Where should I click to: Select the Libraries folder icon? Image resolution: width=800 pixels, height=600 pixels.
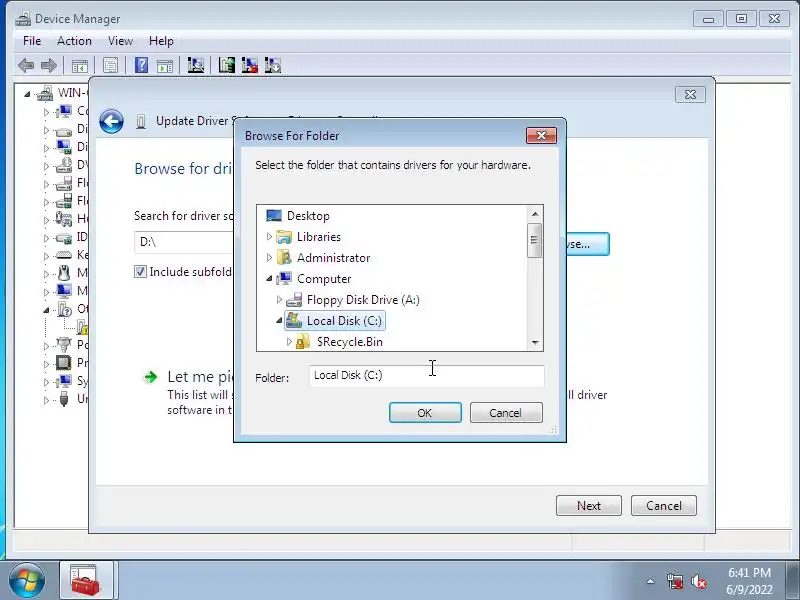pos(284,237)
